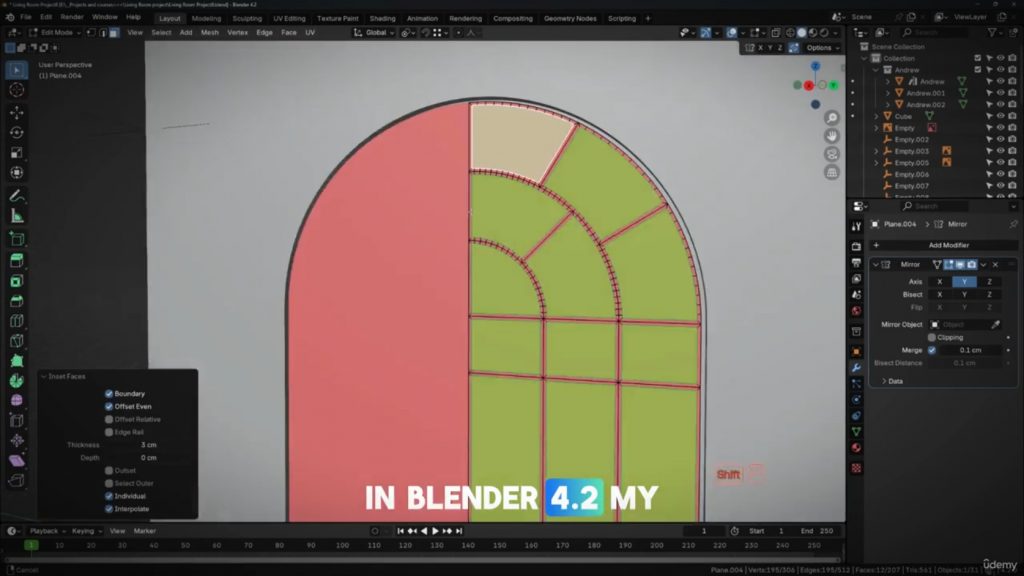Screen dimensions: 1024x576
Task: Switch to the Geometry Nodes workspace tab
Action: click(x=570, y=18)
